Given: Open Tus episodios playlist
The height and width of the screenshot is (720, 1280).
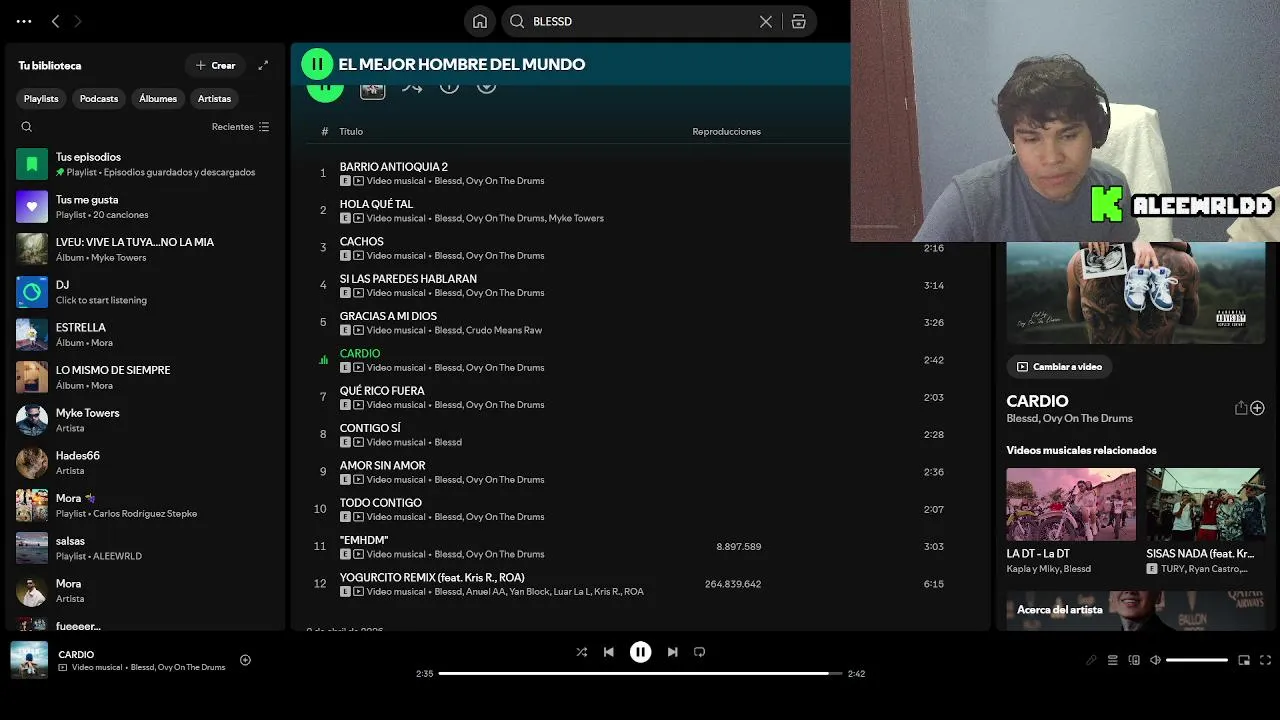Looking at the screenshot, I should coord(145,164).
